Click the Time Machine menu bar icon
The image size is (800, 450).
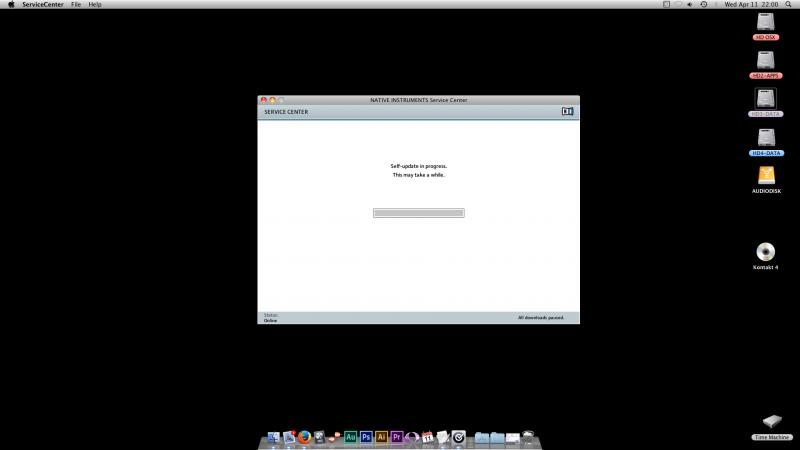pyautogui.click(x=704, y=4)
